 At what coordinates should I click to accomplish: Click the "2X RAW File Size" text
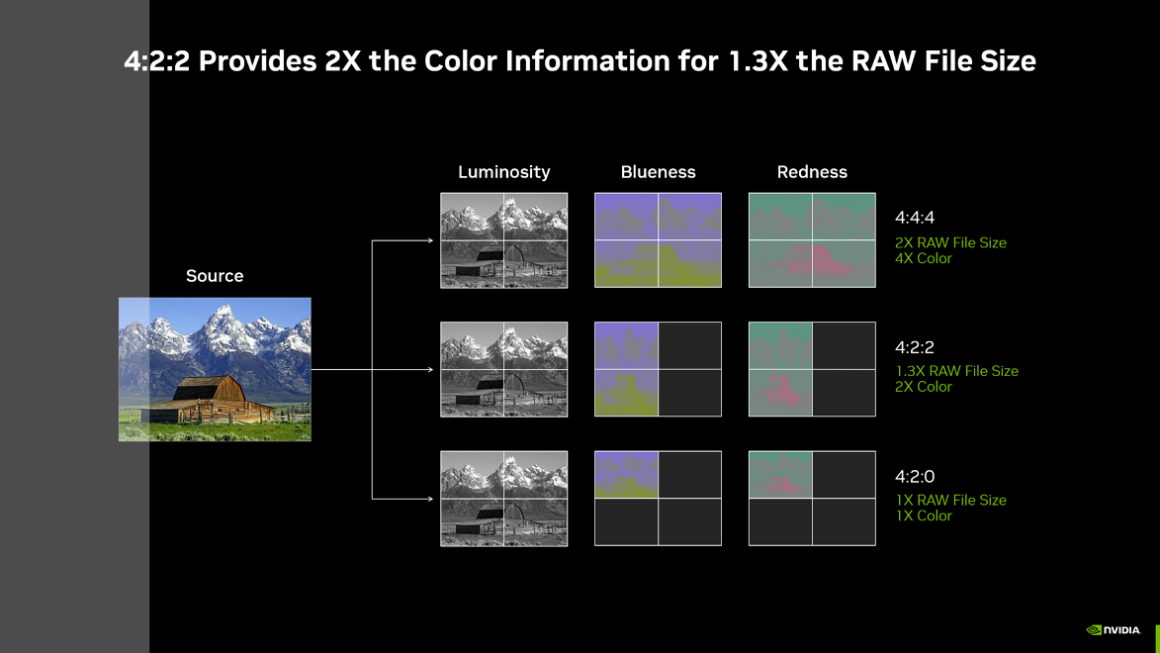click(x=951, y=243)
